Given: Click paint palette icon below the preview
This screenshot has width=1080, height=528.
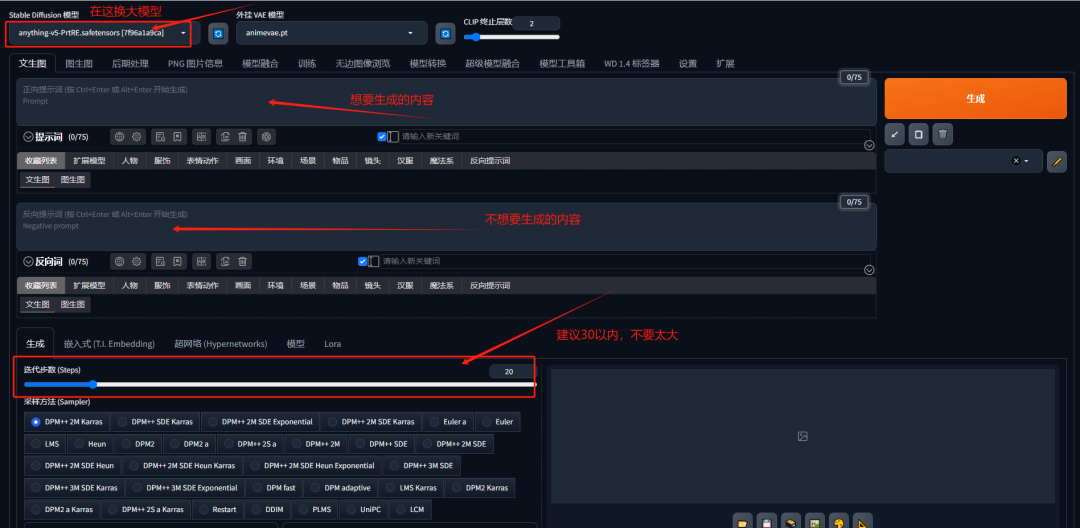Looking at the screenshot, I should click(839, 522).
